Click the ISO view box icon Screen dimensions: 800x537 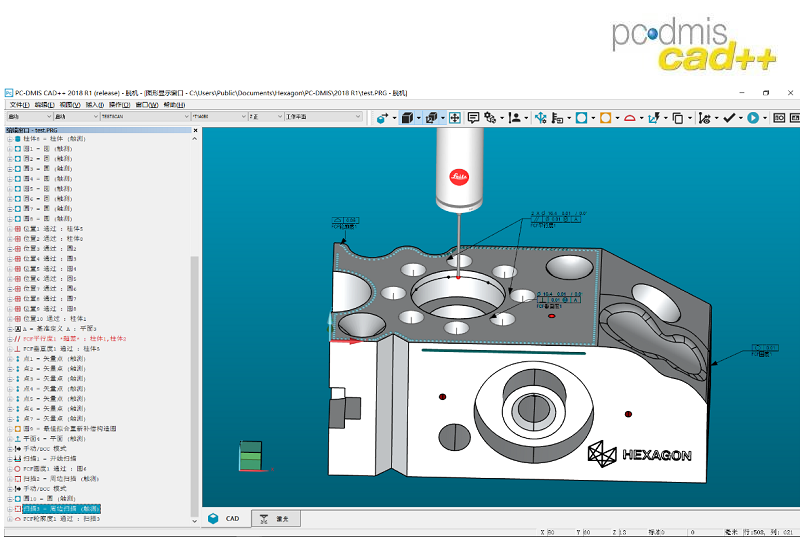tap(779, 118)
